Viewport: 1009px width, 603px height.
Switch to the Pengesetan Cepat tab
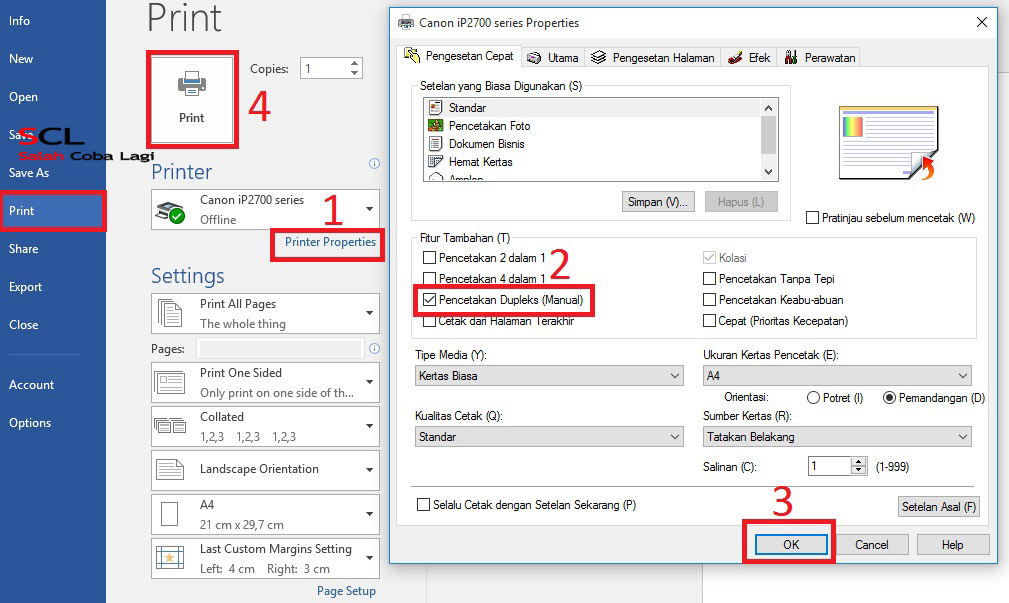459,56
